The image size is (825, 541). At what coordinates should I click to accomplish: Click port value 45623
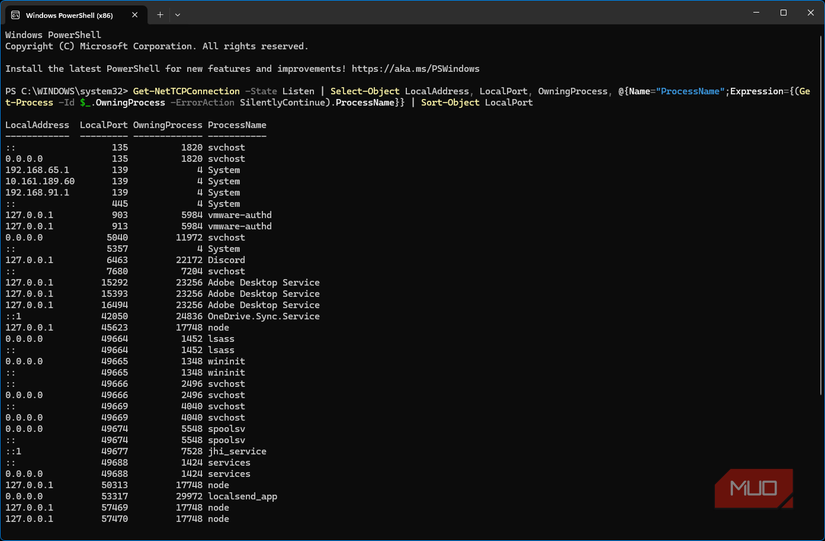click(115, 328)
